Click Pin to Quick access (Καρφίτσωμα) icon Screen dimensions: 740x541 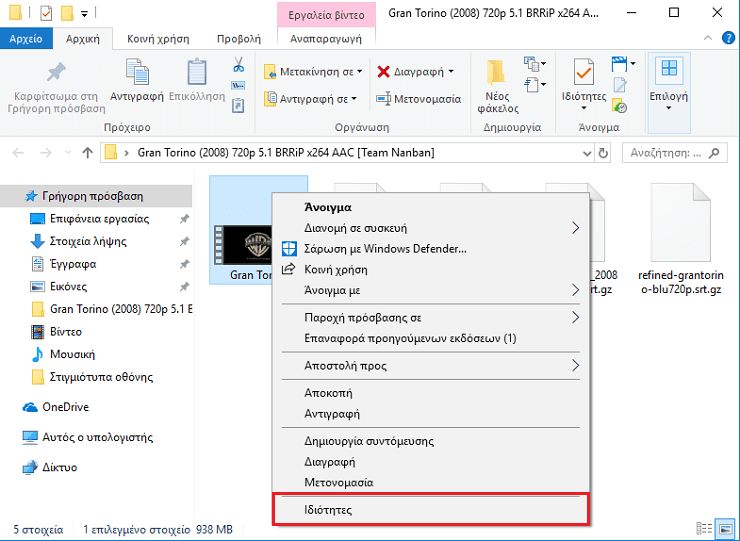tap(56, 72)
